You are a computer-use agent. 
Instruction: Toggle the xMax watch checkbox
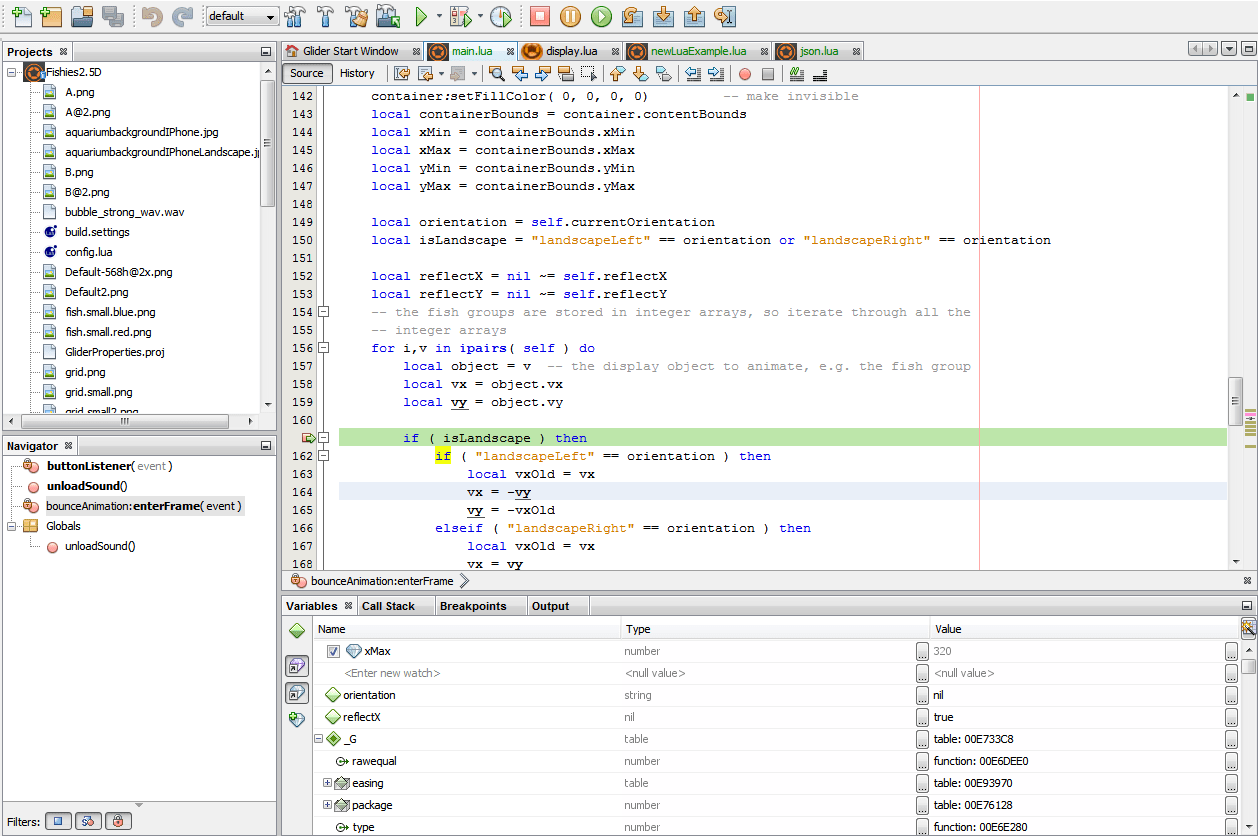coord(334,651)
